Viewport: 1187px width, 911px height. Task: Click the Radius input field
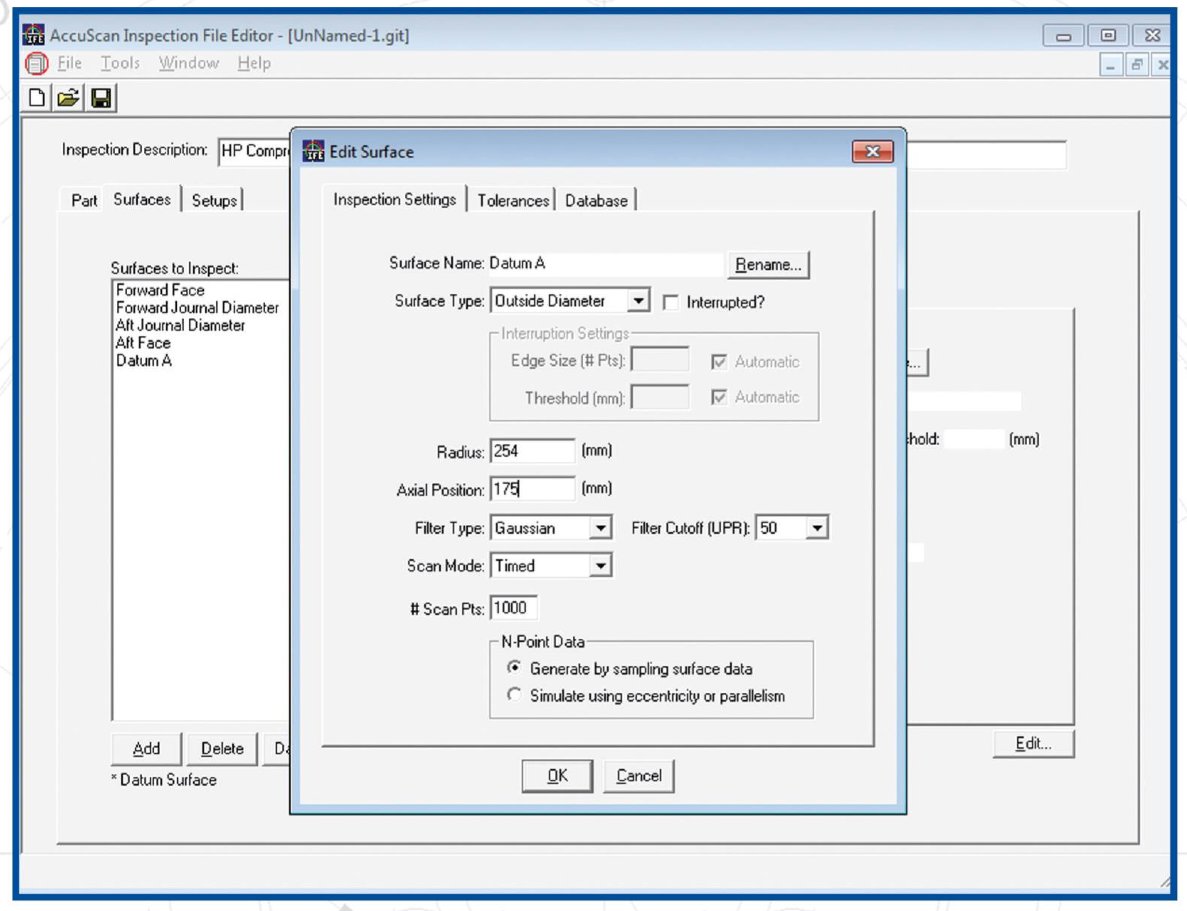click(532, 451)
